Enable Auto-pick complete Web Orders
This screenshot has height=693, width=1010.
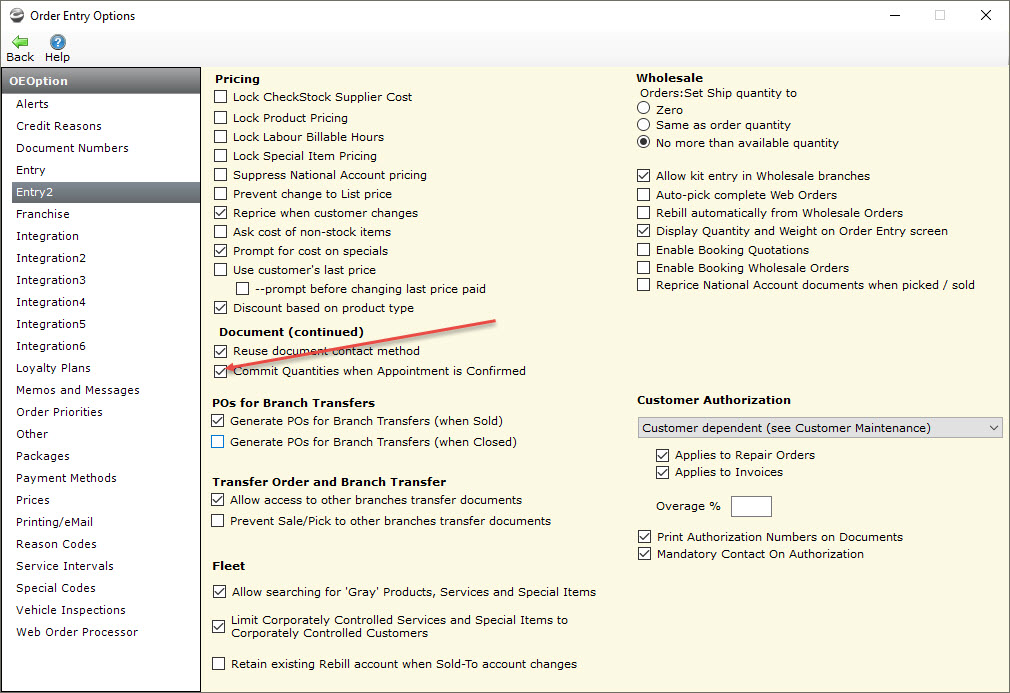(x=643, y=195)
